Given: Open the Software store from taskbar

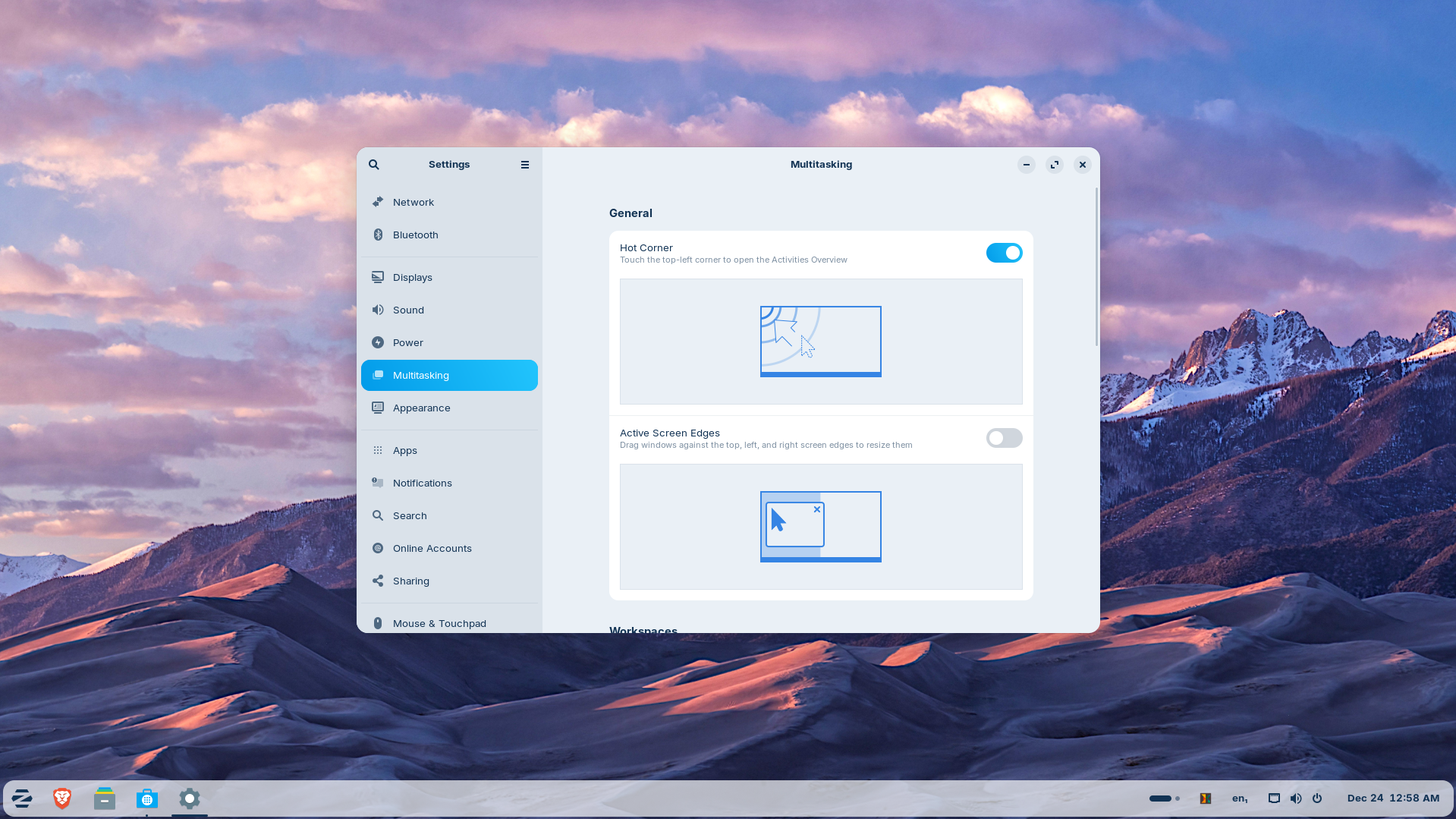Looking at the screenshot, I should (x=147, y=799).
